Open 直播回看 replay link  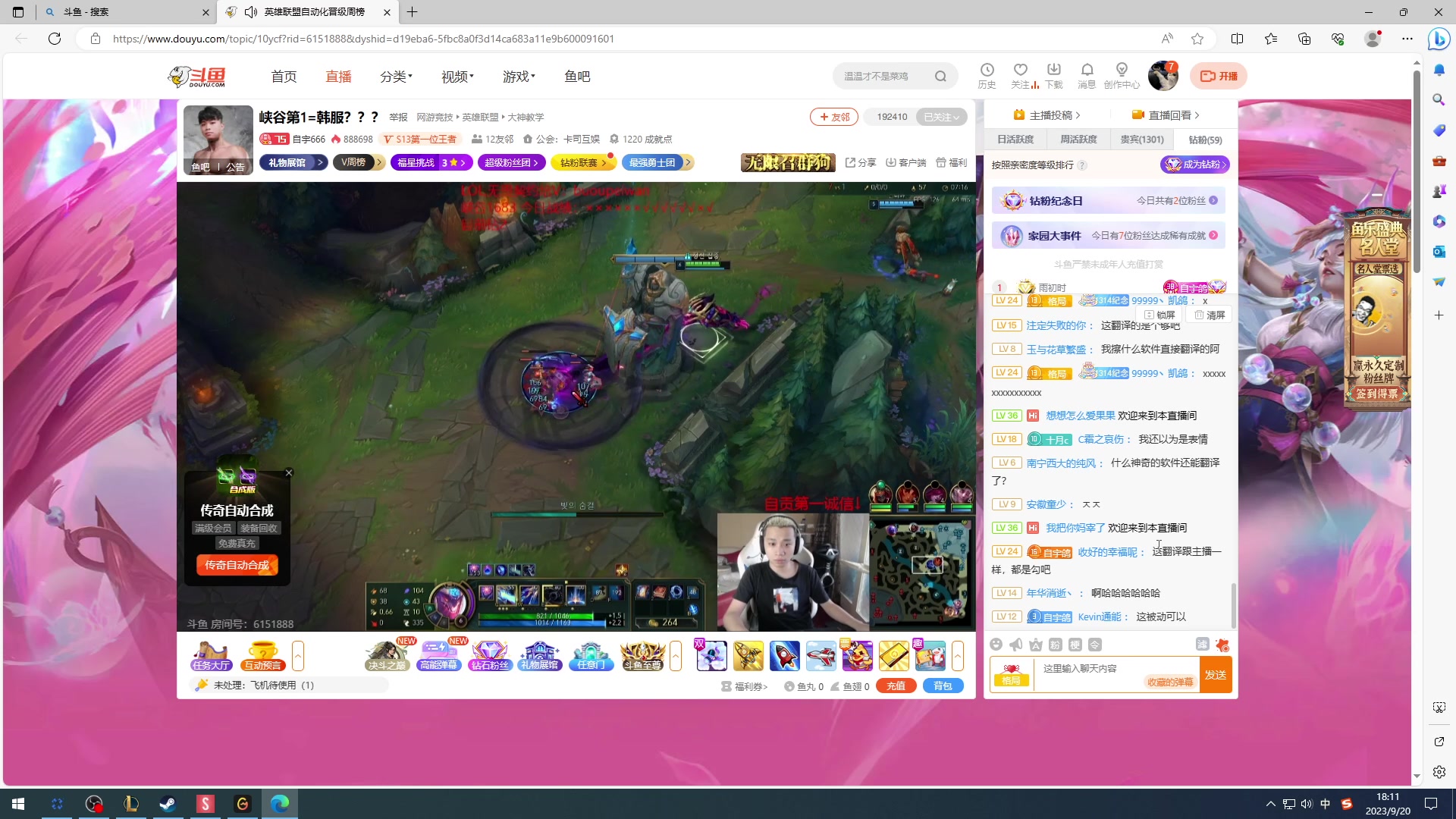coord(1166,115)
